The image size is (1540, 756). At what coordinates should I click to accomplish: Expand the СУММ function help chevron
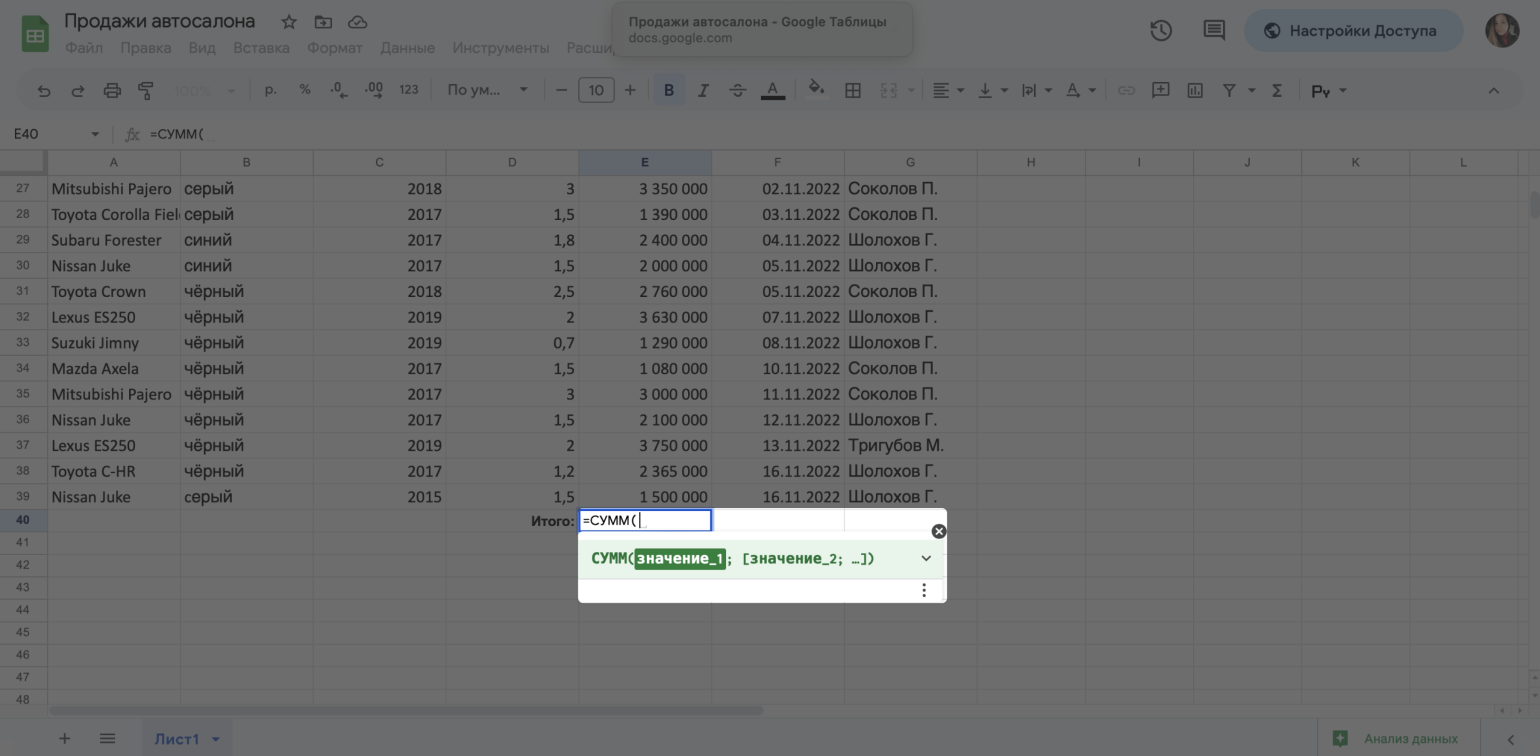click(926, 559)
